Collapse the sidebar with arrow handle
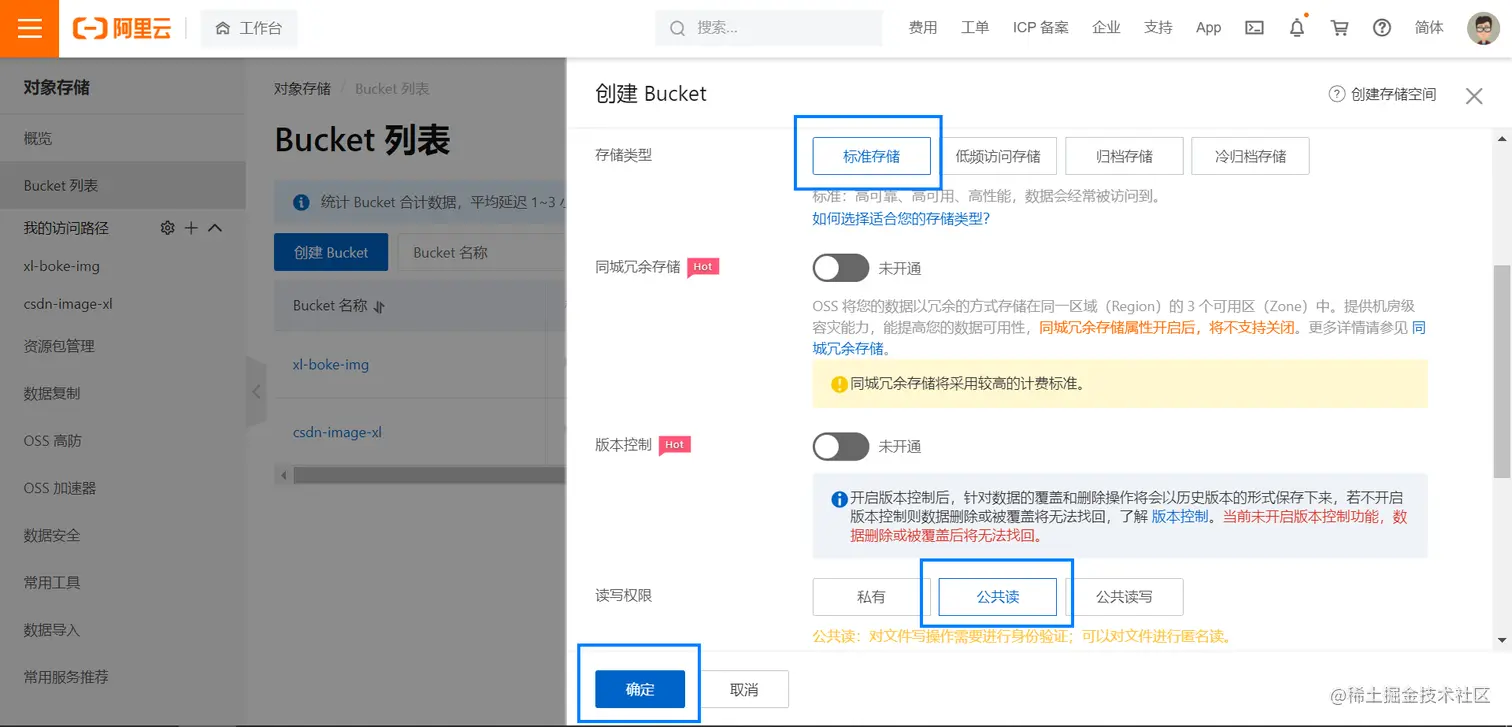 (x=256, y=392)
